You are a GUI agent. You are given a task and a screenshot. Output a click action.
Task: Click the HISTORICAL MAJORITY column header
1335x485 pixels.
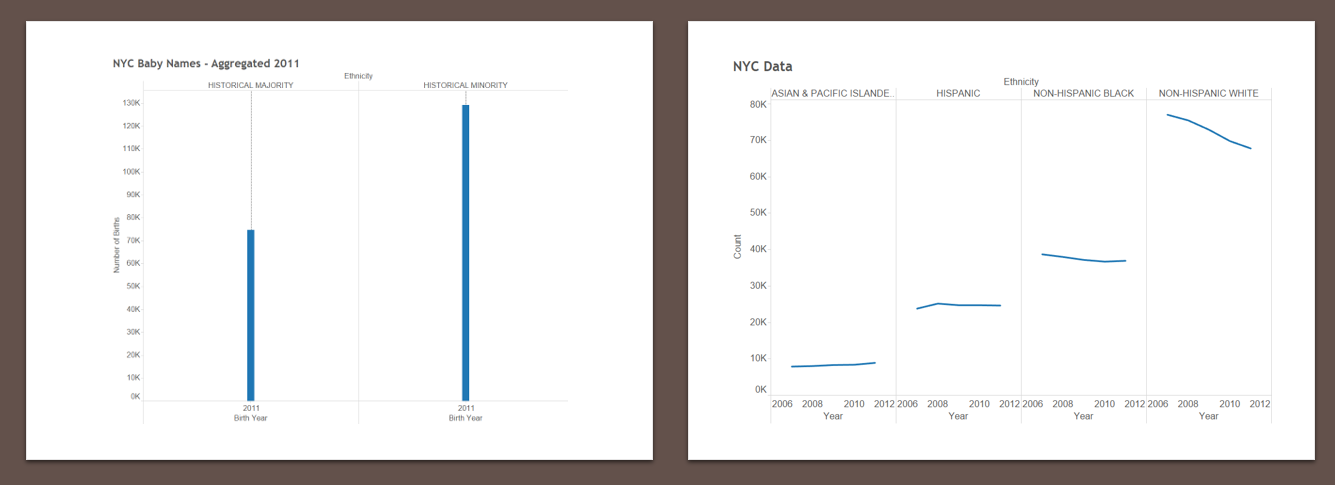point(251,85)
